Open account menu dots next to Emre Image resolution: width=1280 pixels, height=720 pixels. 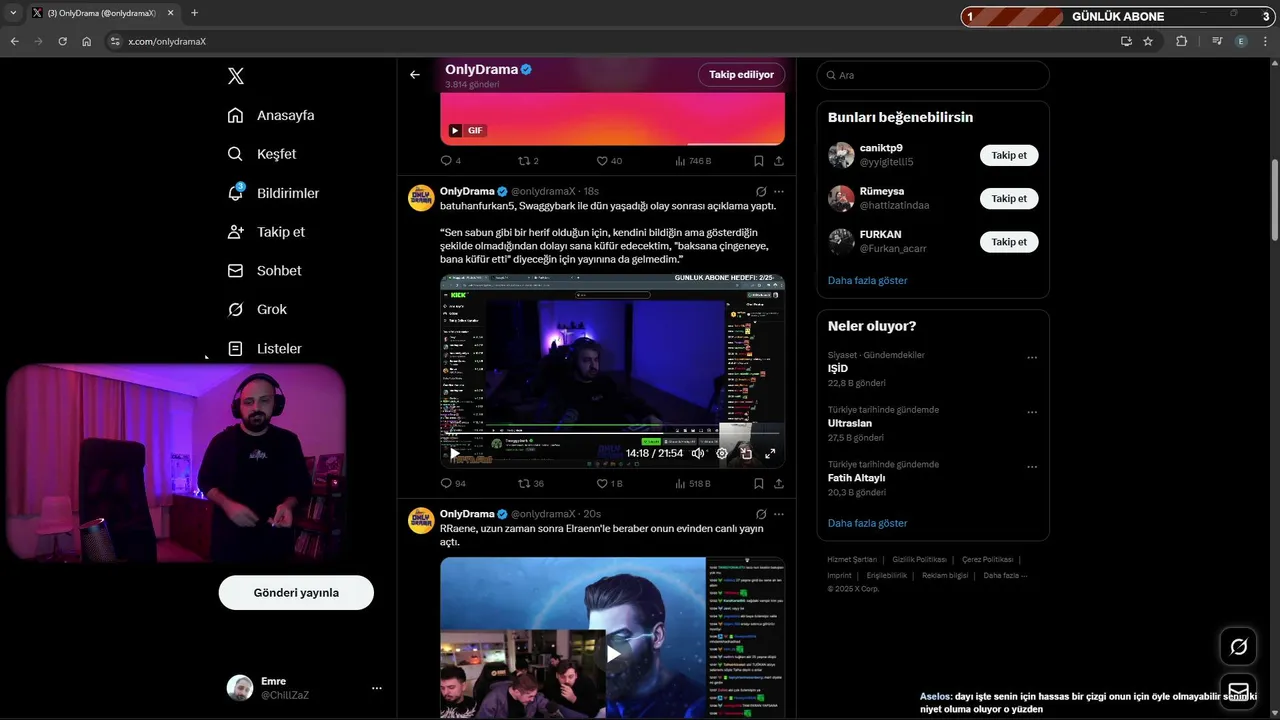click(x=377, y=688)
